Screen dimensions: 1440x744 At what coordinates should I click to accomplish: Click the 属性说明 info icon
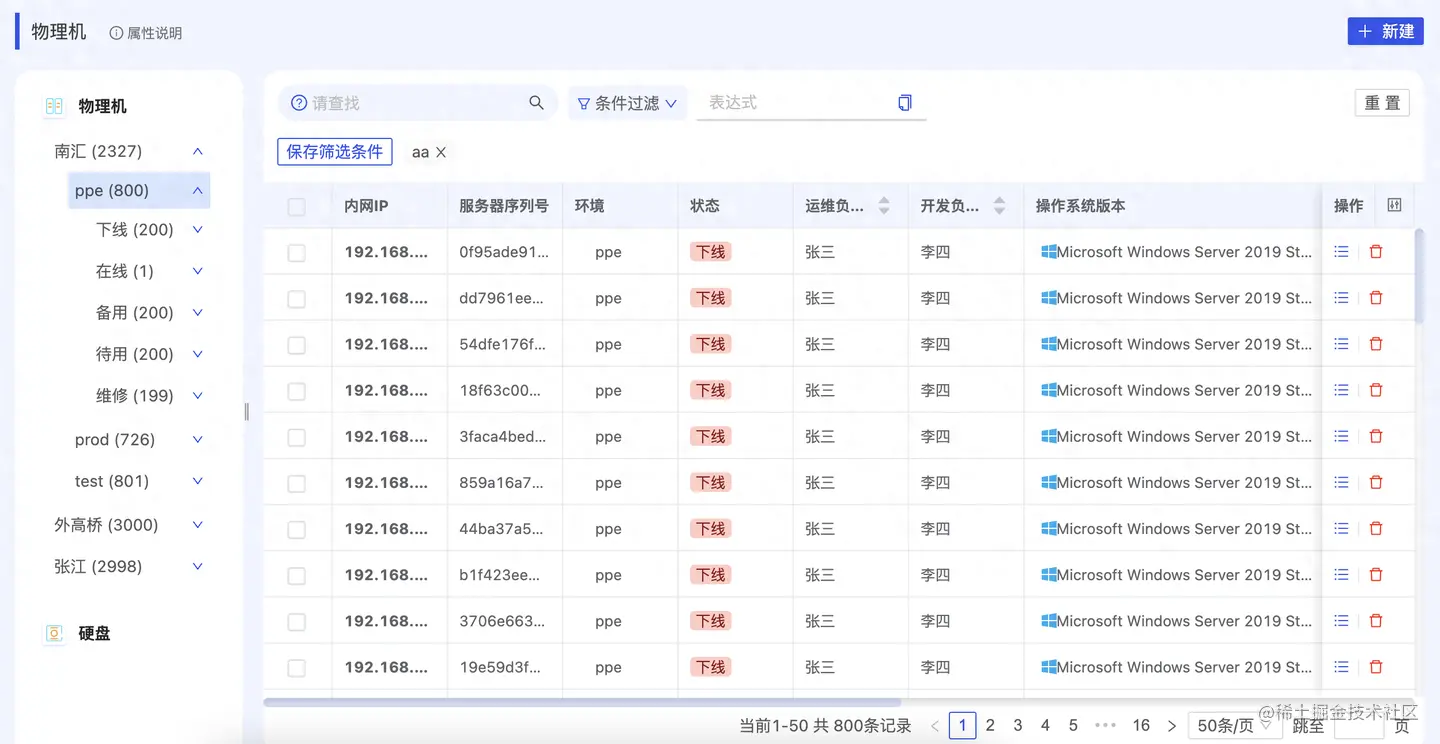tap(116, 33)
